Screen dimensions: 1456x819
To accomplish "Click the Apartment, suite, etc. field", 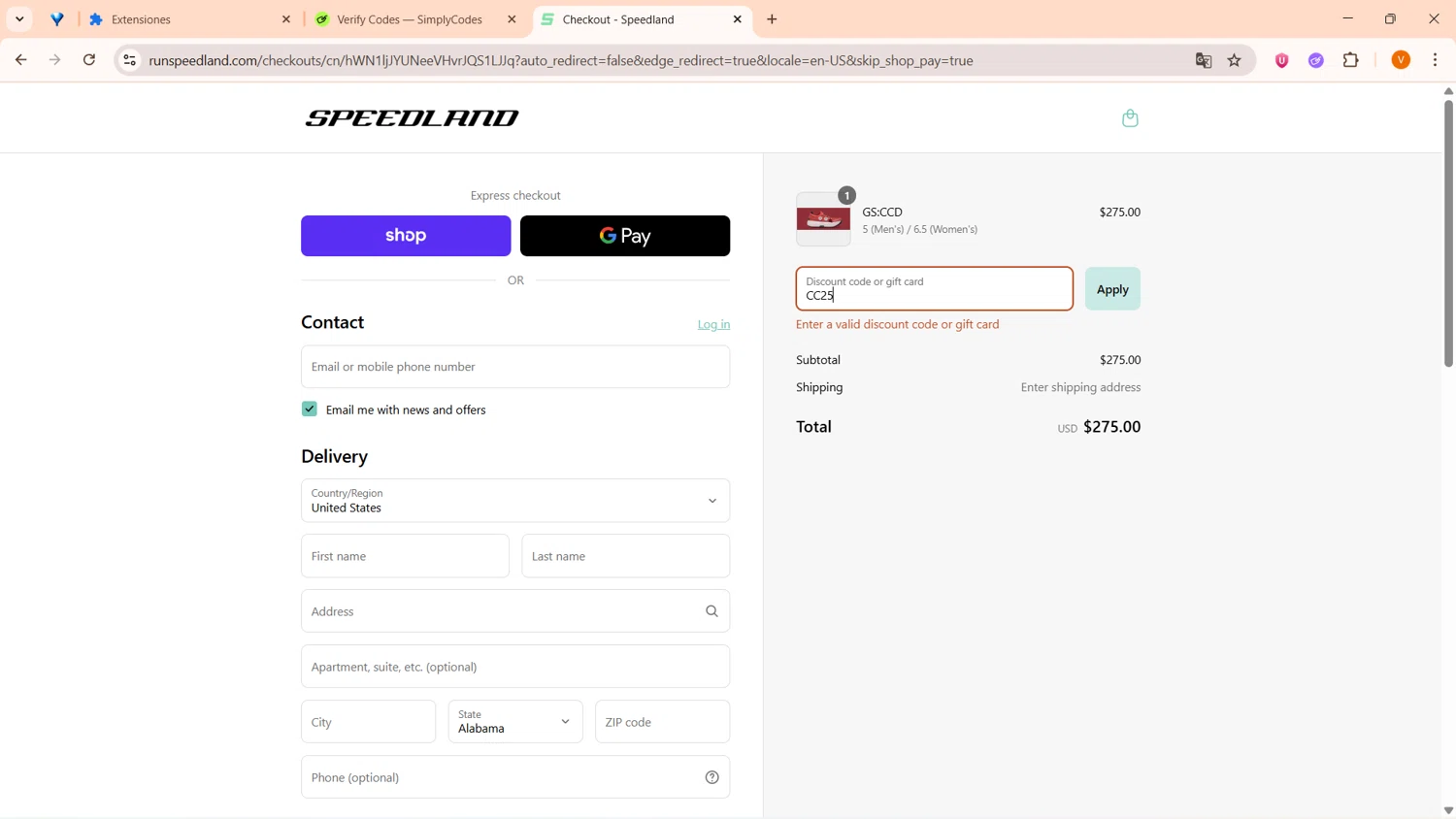I will pos(515,667).
